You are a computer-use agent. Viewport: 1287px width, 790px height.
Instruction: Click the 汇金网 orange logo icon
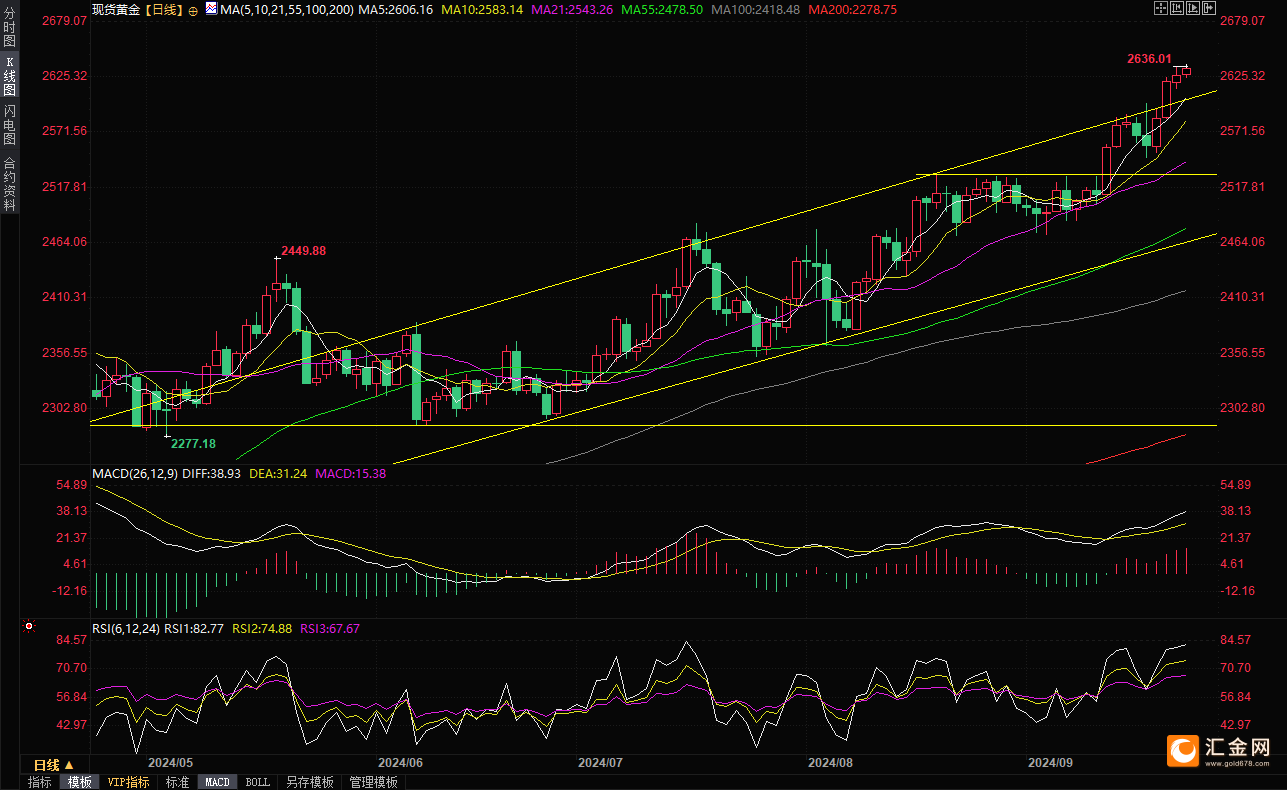click(1183, 750)
